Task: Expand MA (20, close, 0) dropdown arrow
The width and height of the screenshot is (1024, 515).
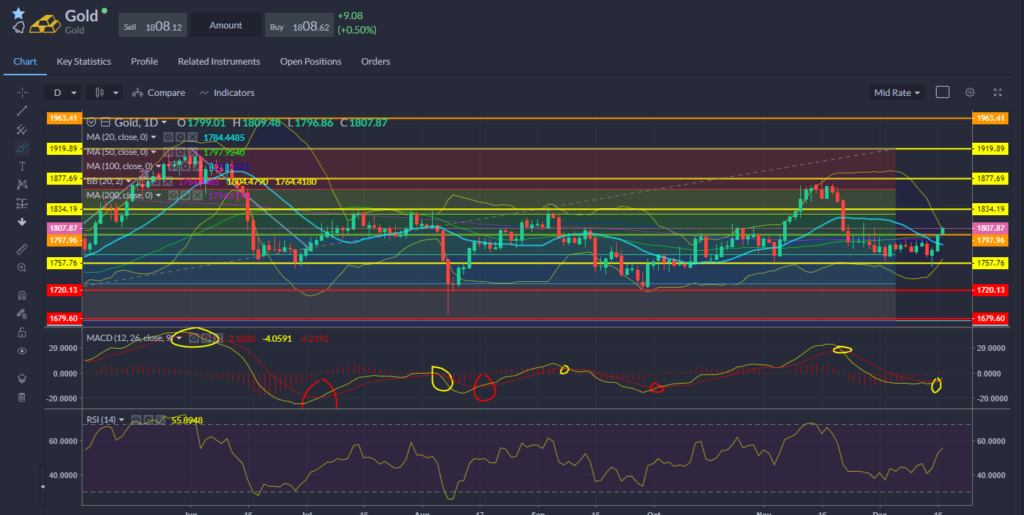Action: pos(153,137)
